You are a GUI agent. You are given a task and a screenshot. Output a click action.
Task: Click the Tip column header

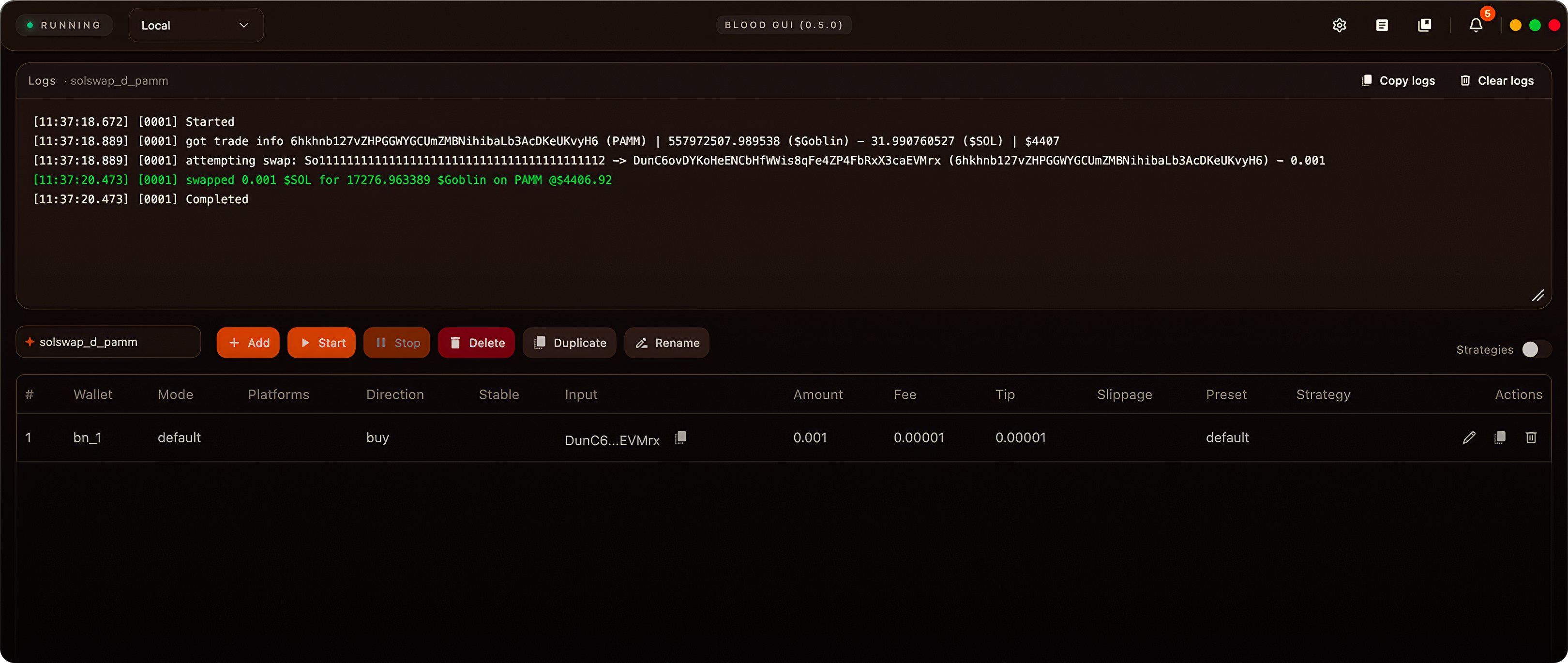coord(1005,394)
